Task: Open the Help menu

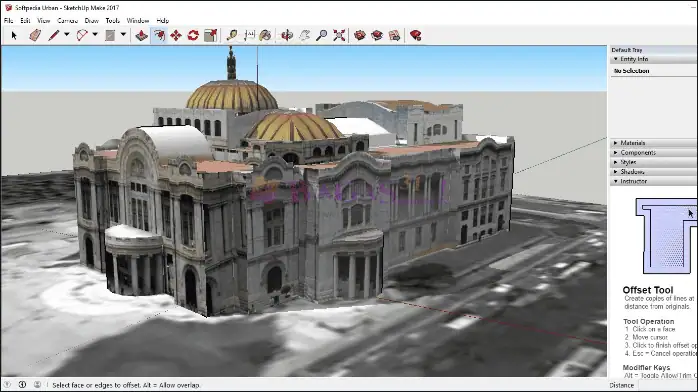Action: [163, 20]
